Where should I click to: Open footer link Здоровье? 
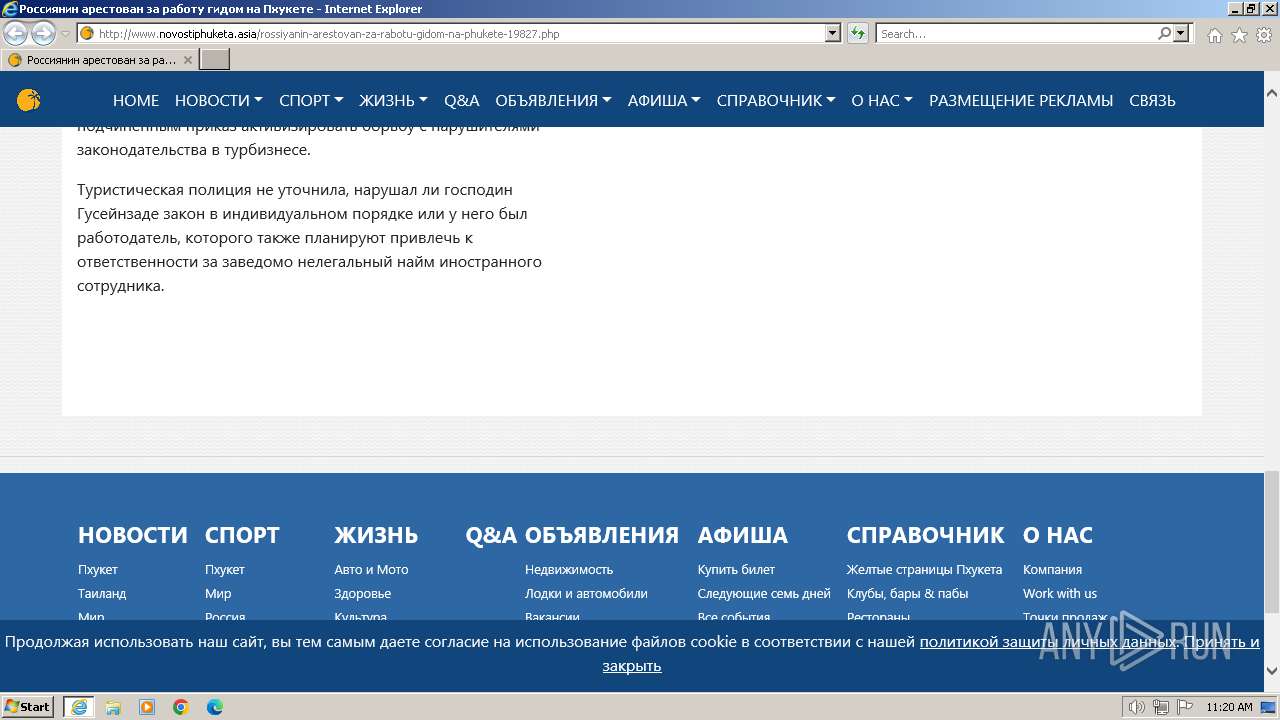click(363, 593)
